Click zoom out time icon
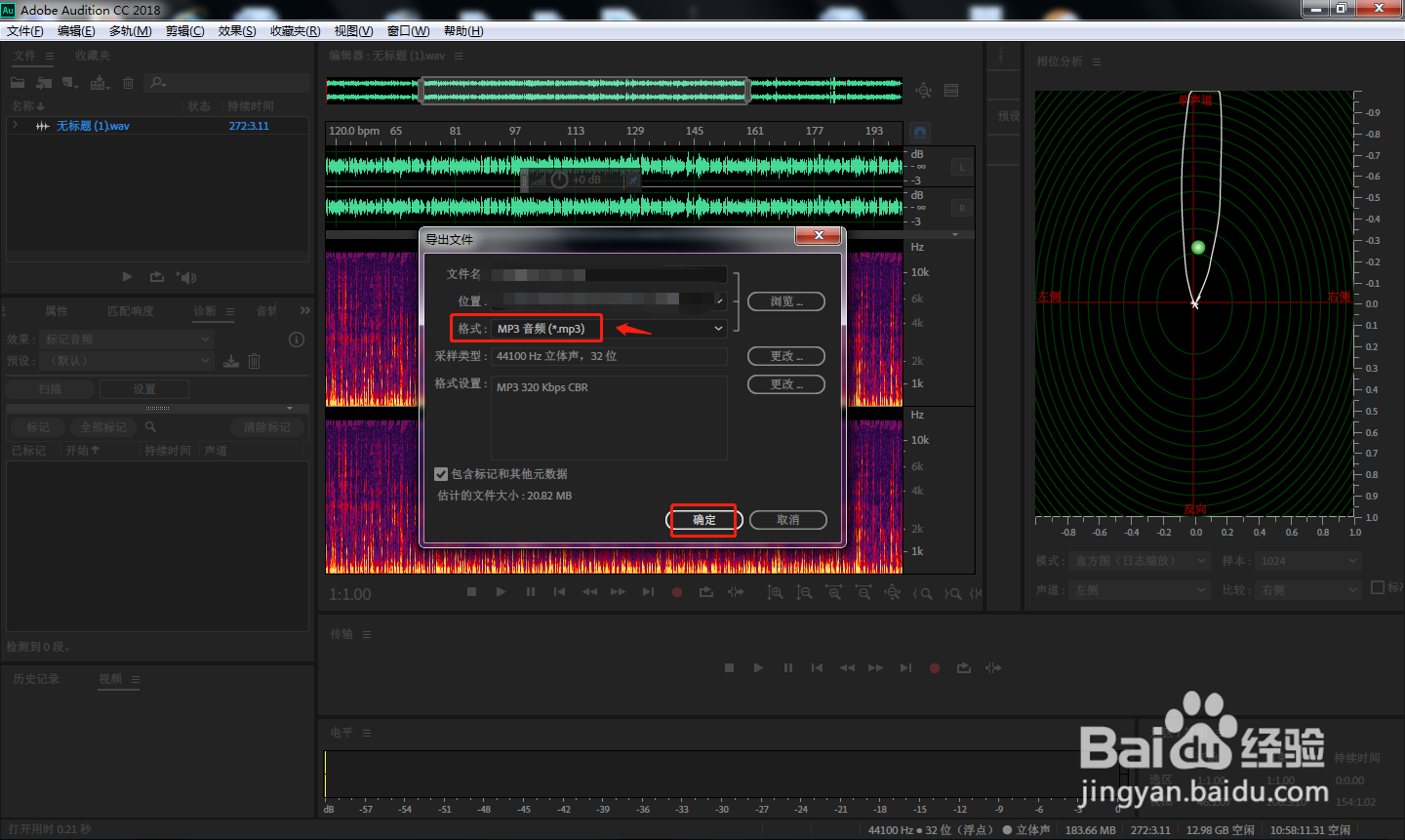This screenshot has height=840, width=1405. coord(863,592)
